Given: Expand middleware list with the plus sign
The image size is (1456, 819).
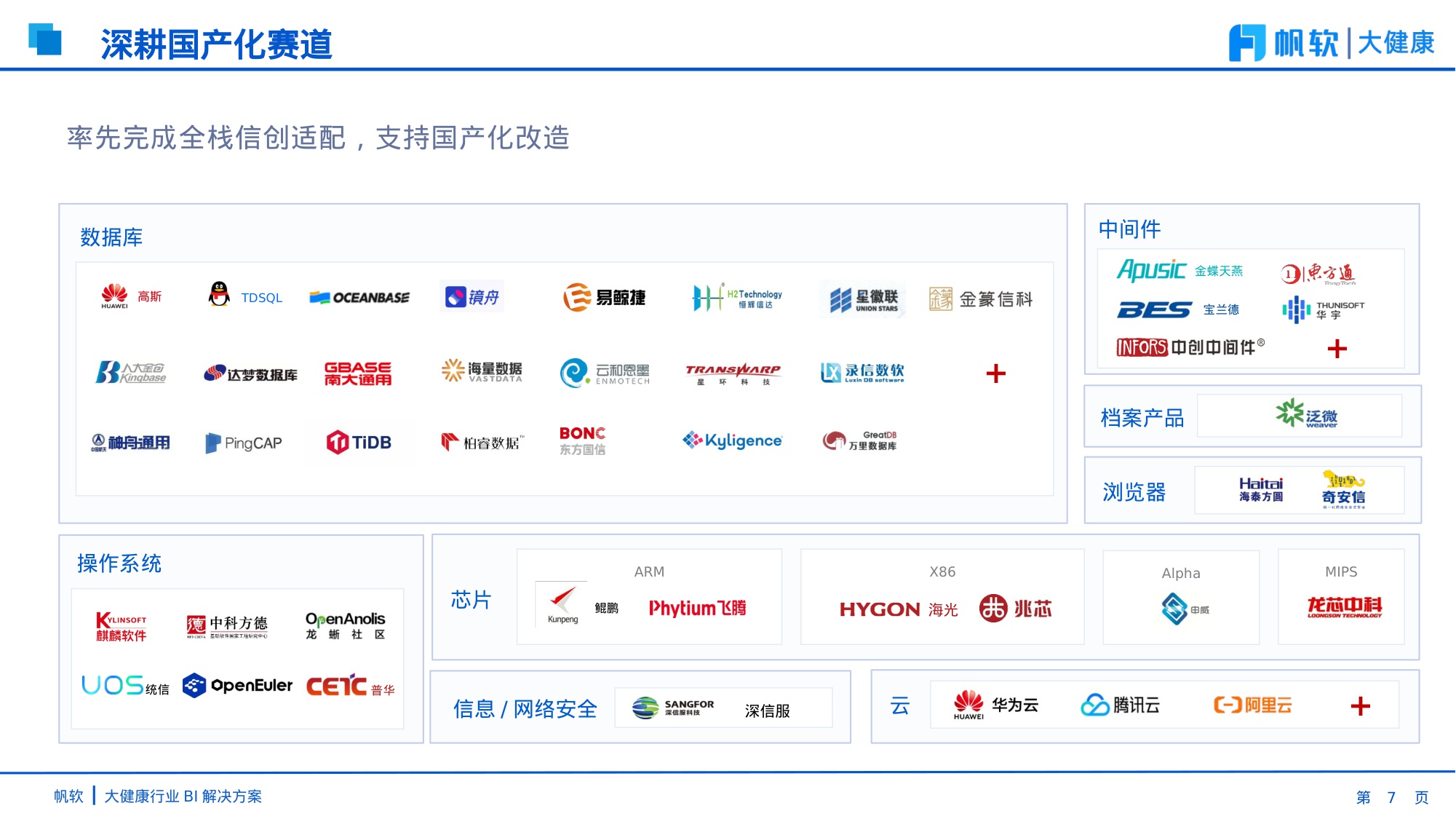Looking at the screenshot, I should pyautogui.click(x=1337, y=350).
